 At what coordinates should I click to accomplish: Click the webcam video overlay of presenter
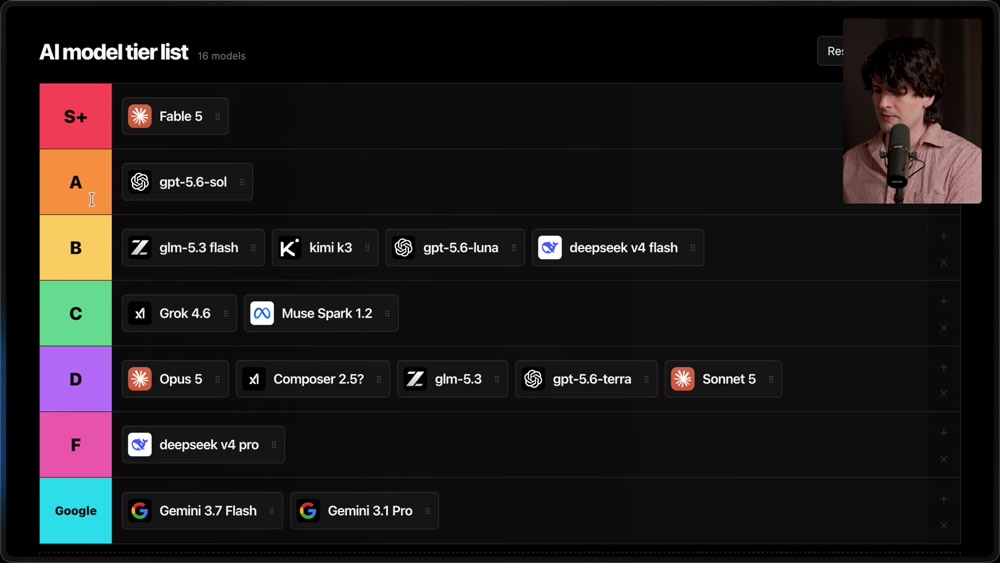point(912,111)
